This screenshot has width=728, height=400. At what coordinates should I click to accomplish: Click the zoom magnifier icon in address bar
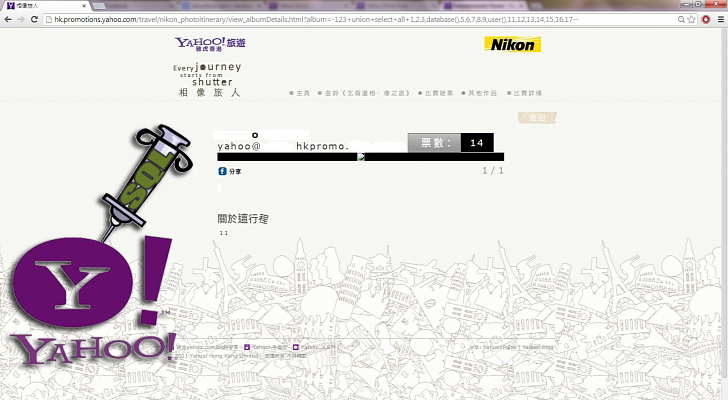pyautogui.click(x=681, y=19)
